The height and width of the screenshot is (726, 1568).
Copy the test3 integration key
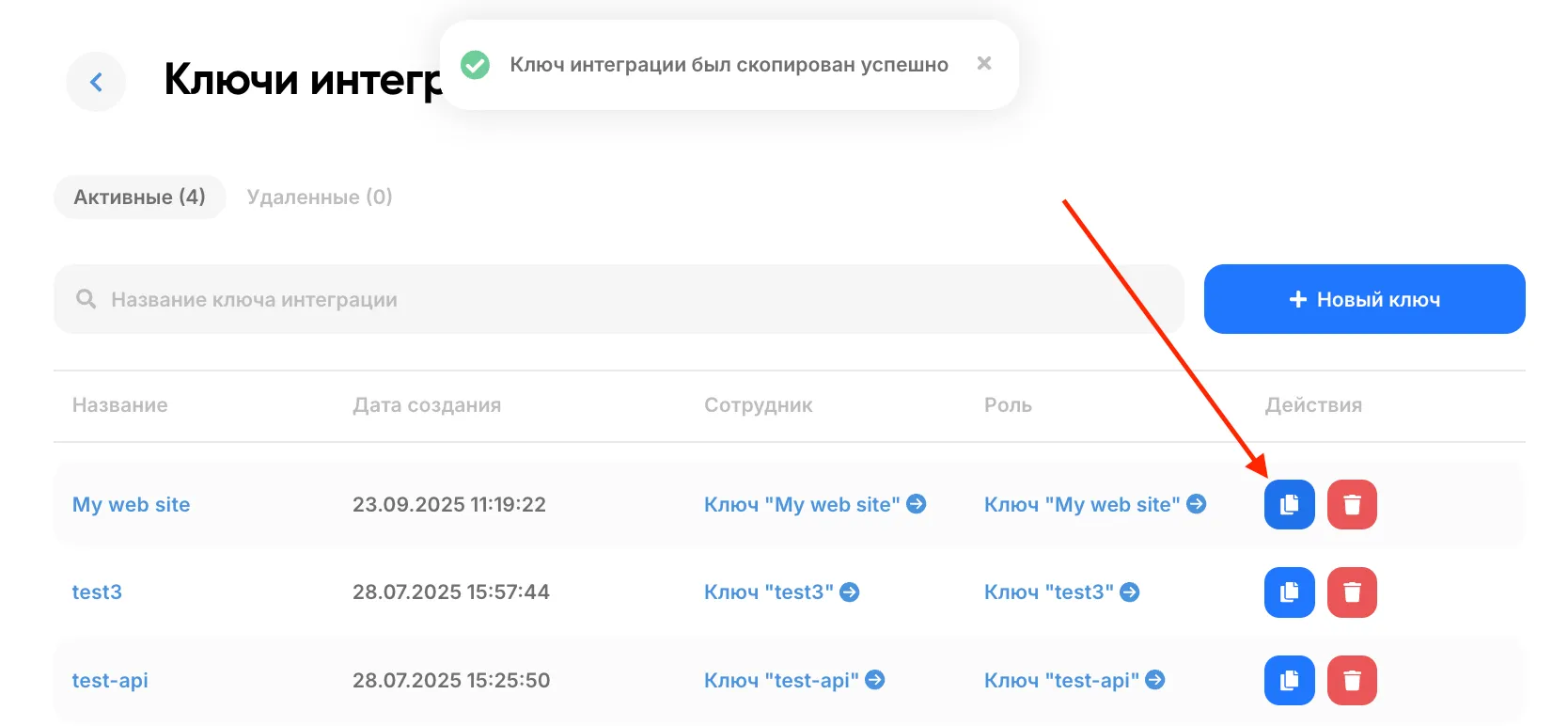1289,592
